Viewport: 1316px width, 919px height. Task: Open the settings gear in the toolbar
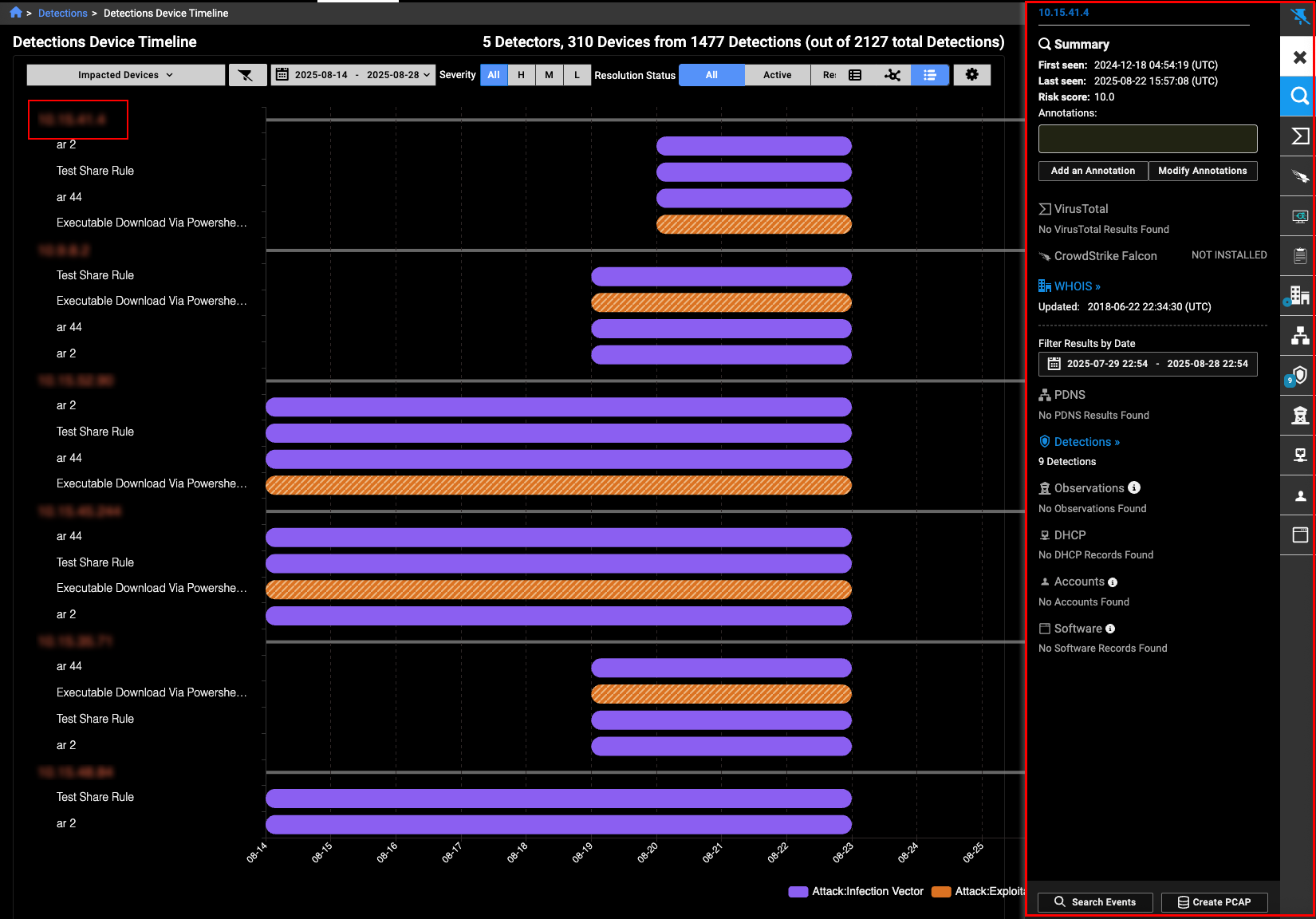tap(971, 75)
